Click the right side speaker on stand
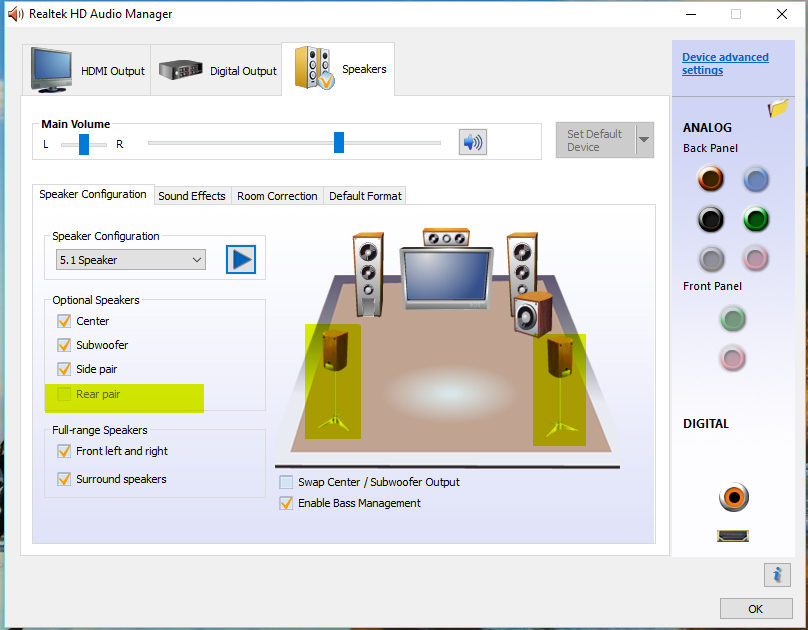The height and width of the screenshot is (630, 808). pos(560,385)
